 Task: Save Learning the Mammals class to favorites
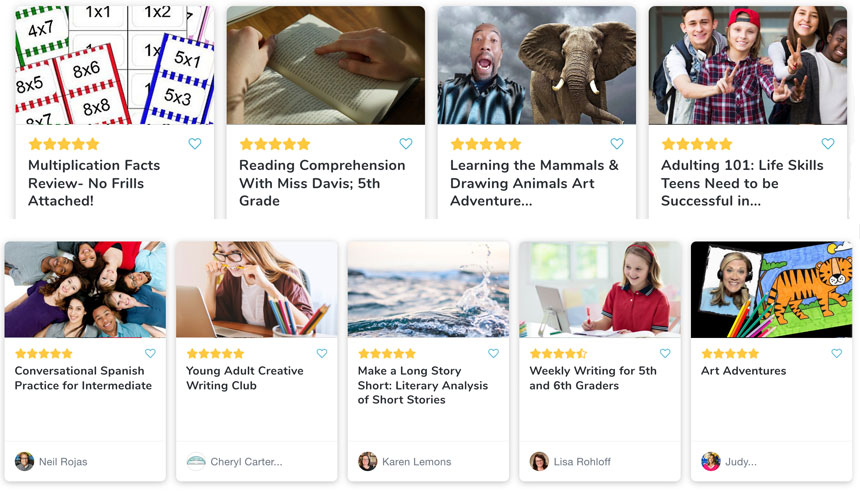[617, 144]
